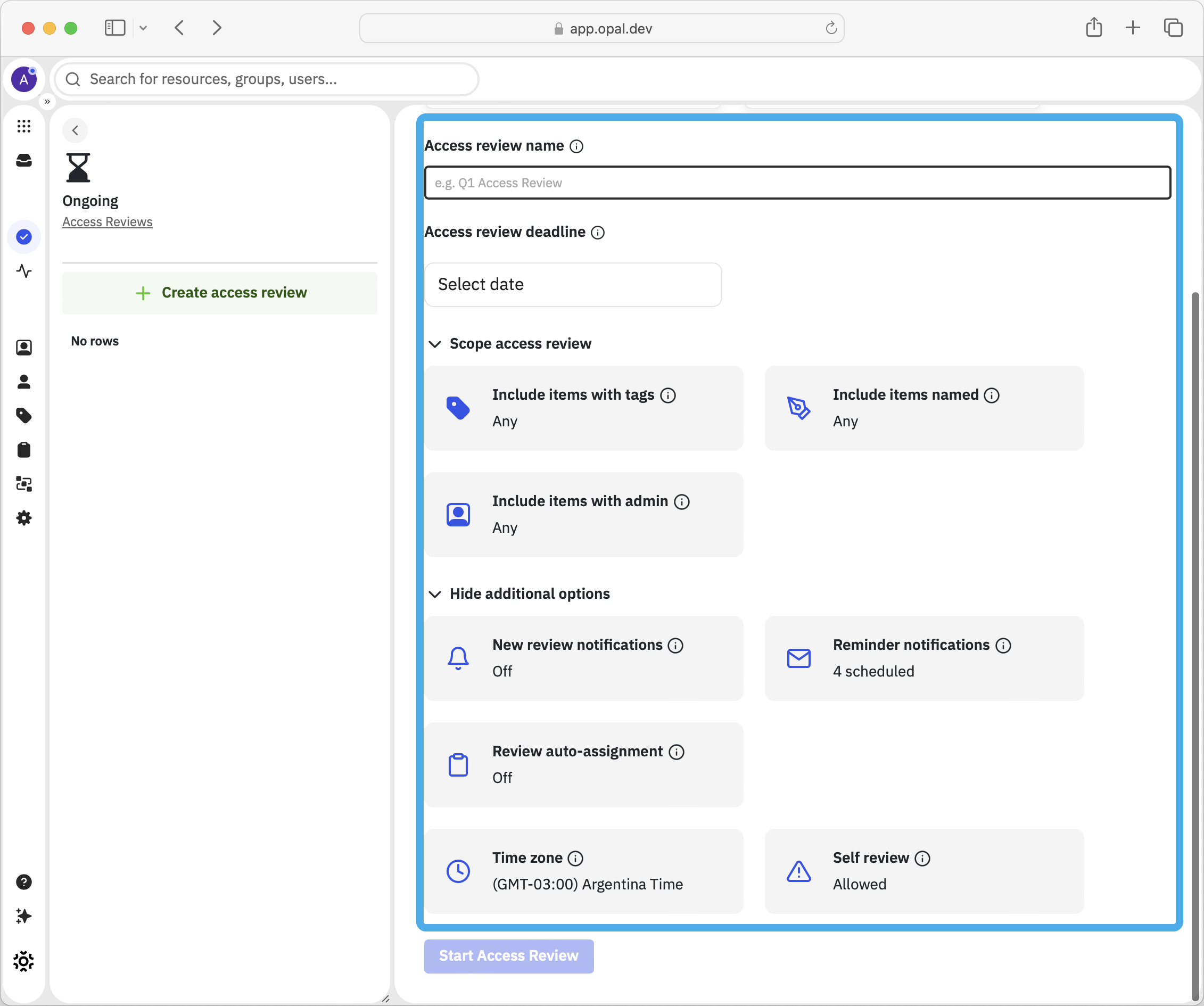The height and width of the screenshot is (1006, 1204).
Task: Click info icon beside Include items named
Action: click(x=991, y=395)
